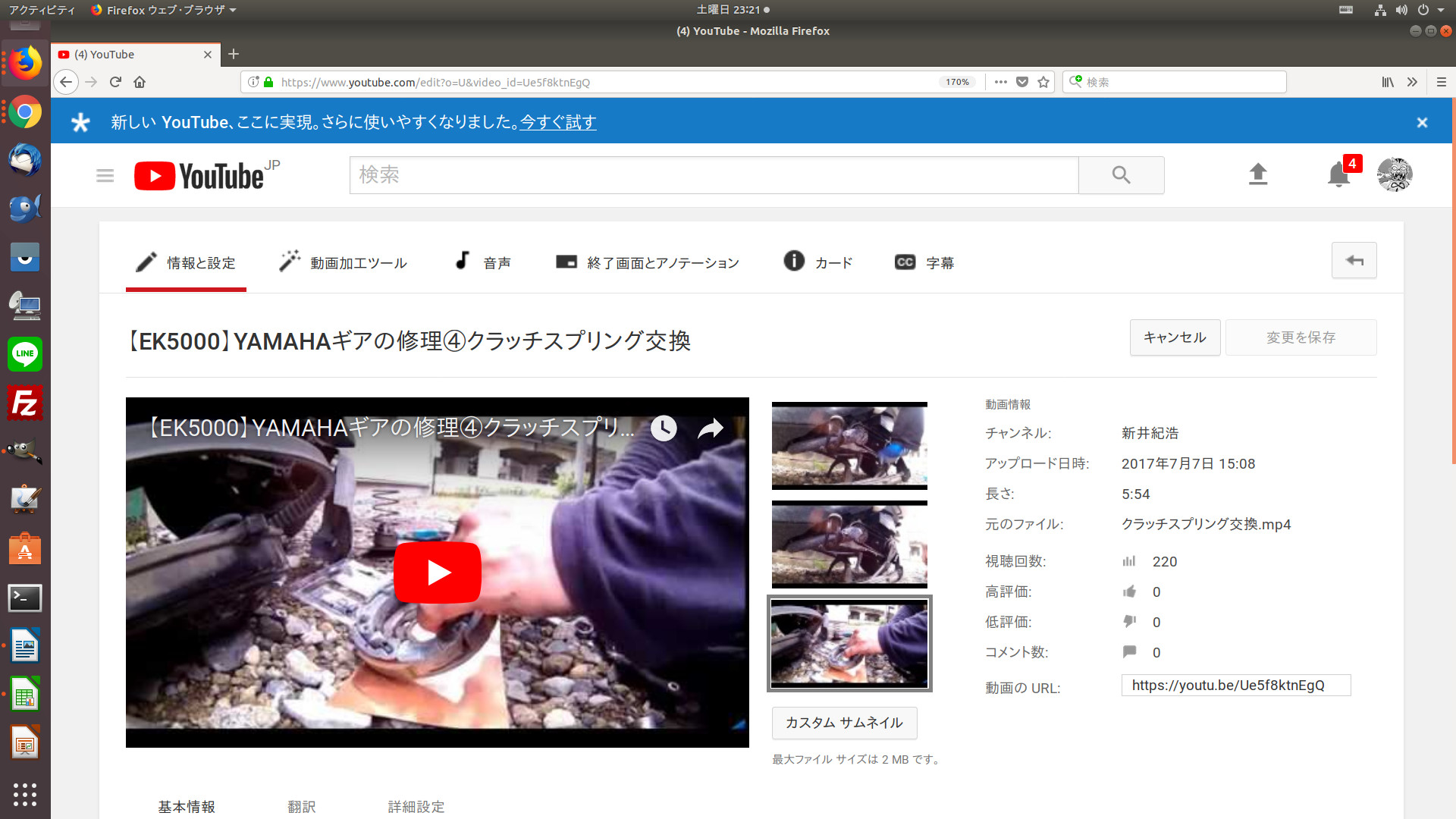Screen dimensions: 1456x819
Task: Open the hamburger guide menu icon
Action: pyautogui.click(x=105, y=176)
